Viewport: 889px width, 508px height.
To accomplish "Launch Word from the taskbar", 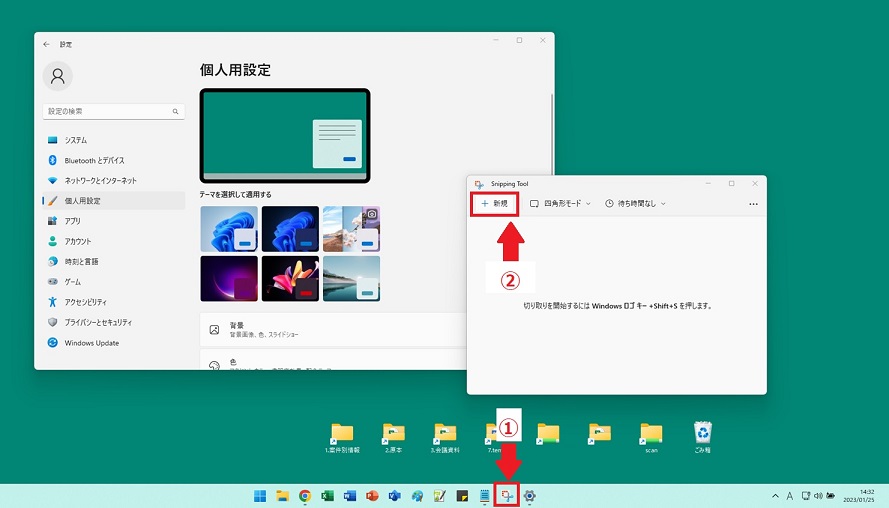I will (x=350, y=496).
